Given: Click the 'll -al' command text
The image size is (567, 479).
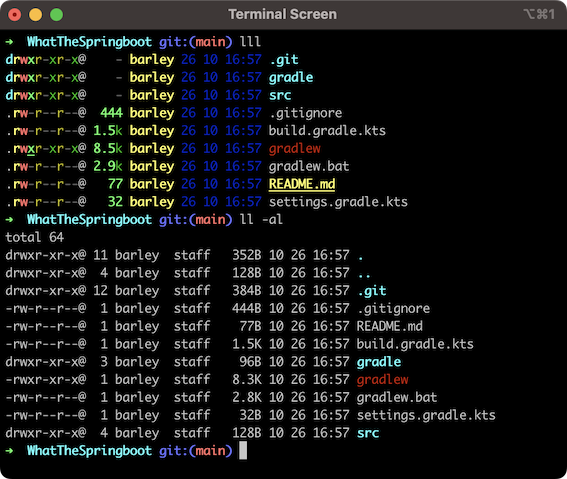Looking at the screenshot, I should [261, 219].
